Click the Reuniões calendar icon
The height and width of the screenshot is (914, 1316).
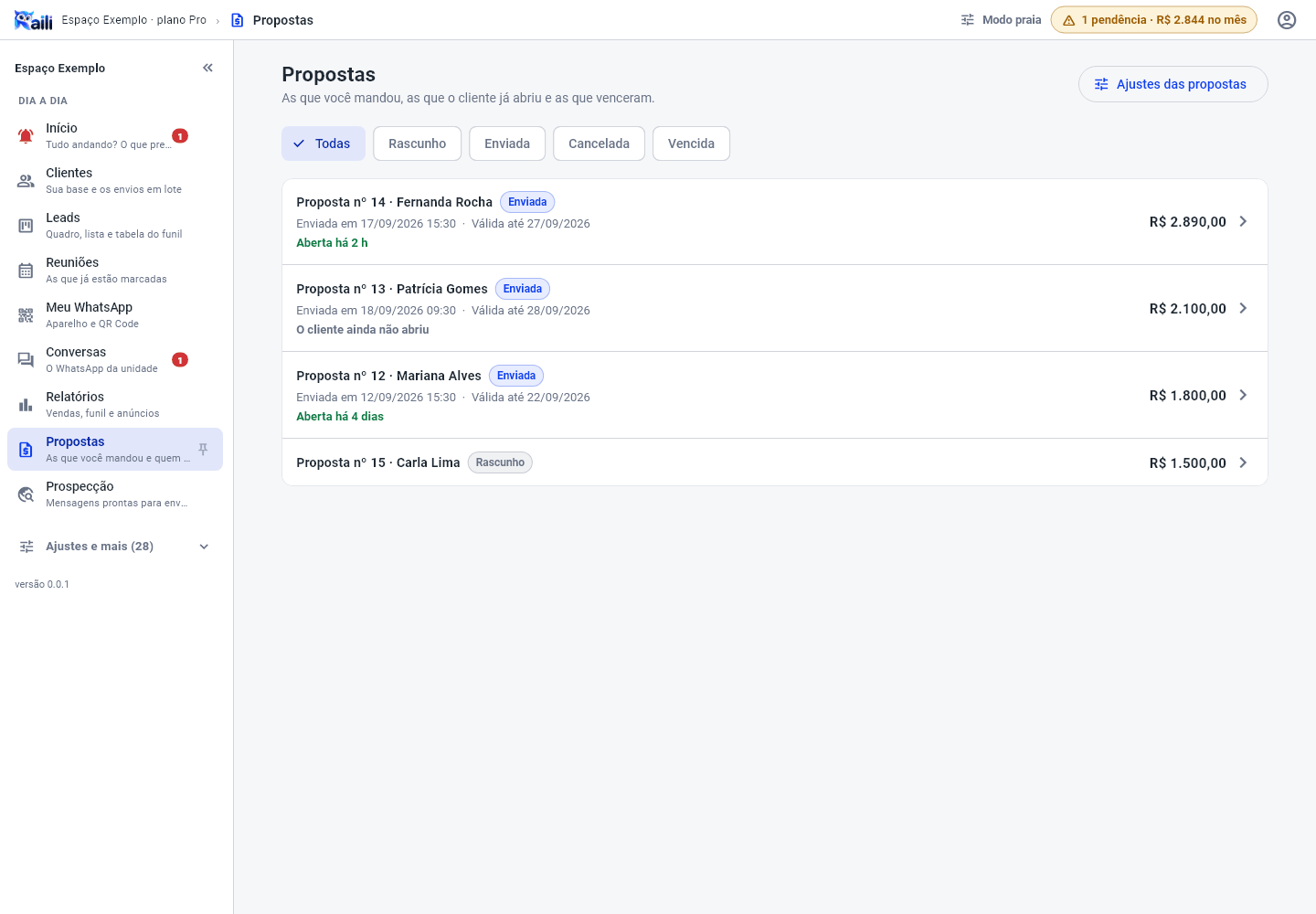(26, 271)
